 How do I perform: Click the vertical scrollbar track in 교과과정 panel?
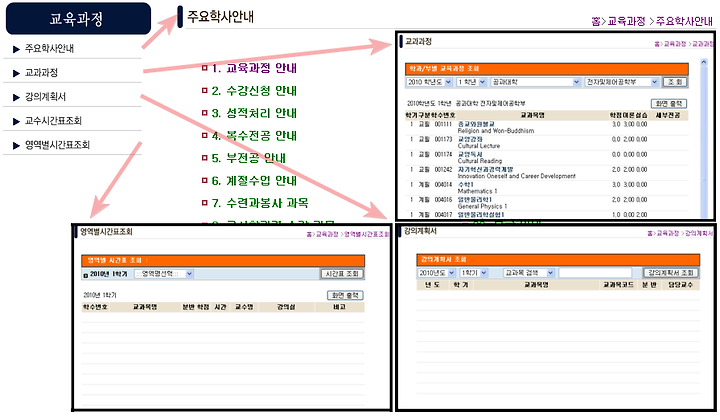tap(703, 142)
